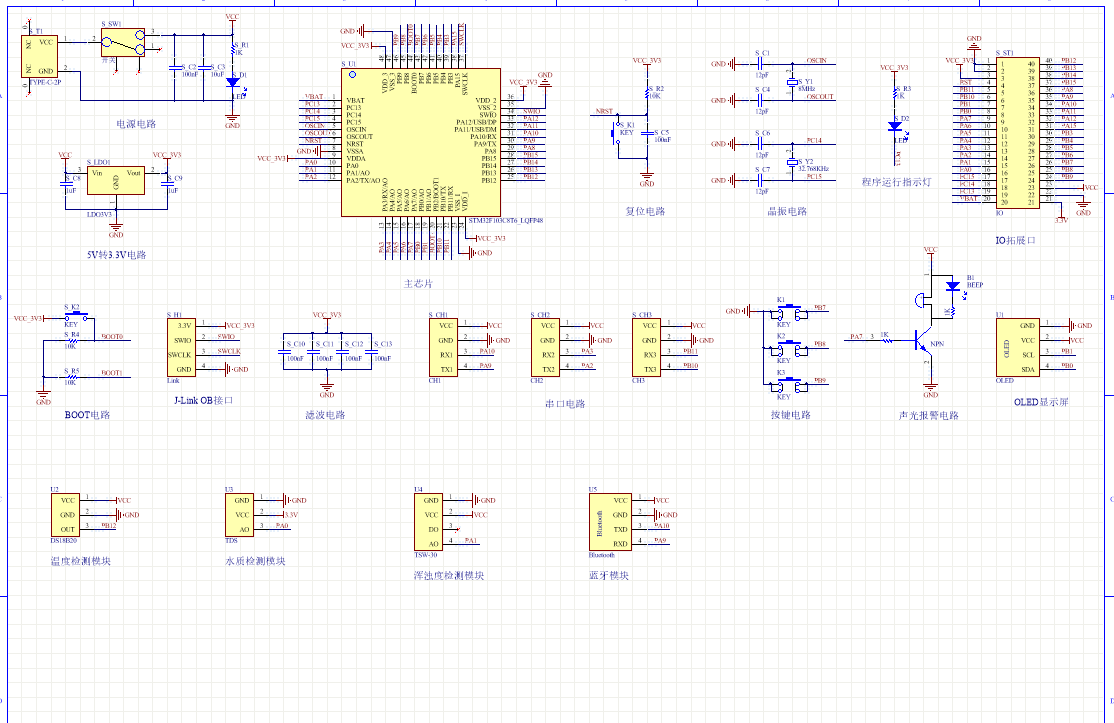Click the DS18B20 temperature sensor U2
The image size is (1114, 723).
[68, 515]
